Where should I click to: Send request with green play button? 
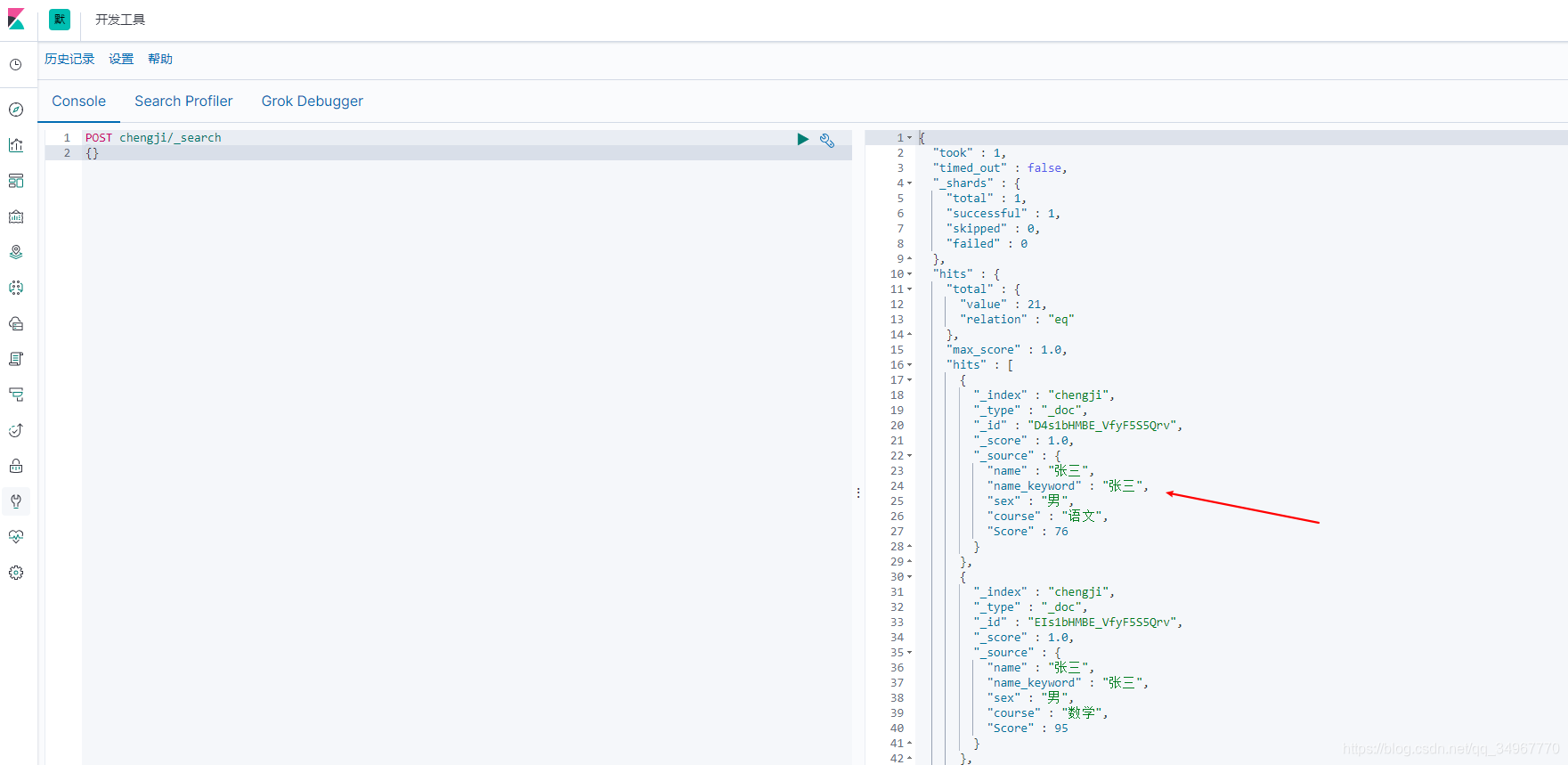click(802, 139)
